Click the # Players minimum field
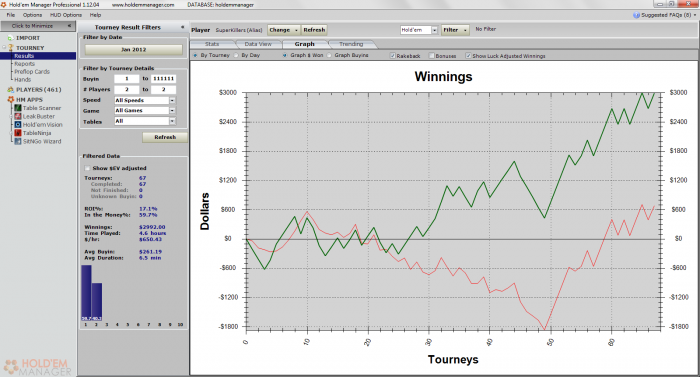 point(126,89)
